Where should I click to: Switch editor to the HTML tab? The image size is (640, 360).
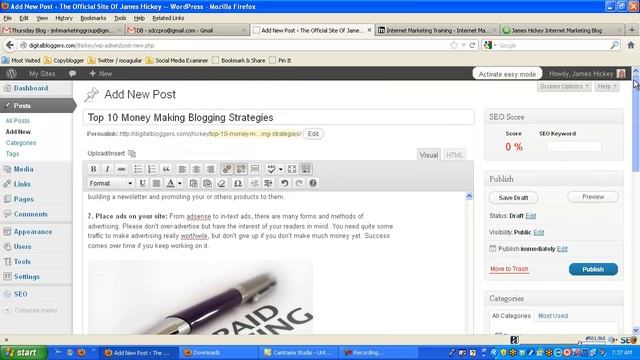click(454, 155)
